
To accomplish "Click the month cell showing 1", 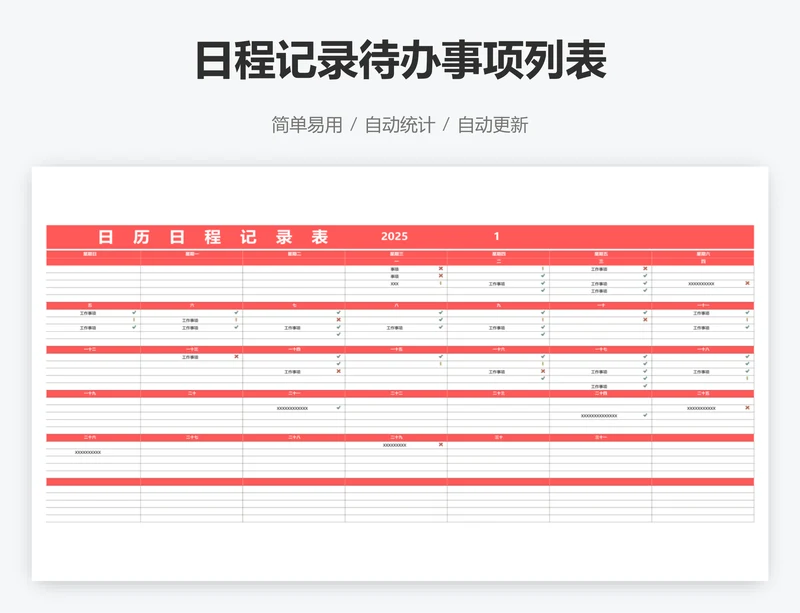I will (x=497, y=237).
